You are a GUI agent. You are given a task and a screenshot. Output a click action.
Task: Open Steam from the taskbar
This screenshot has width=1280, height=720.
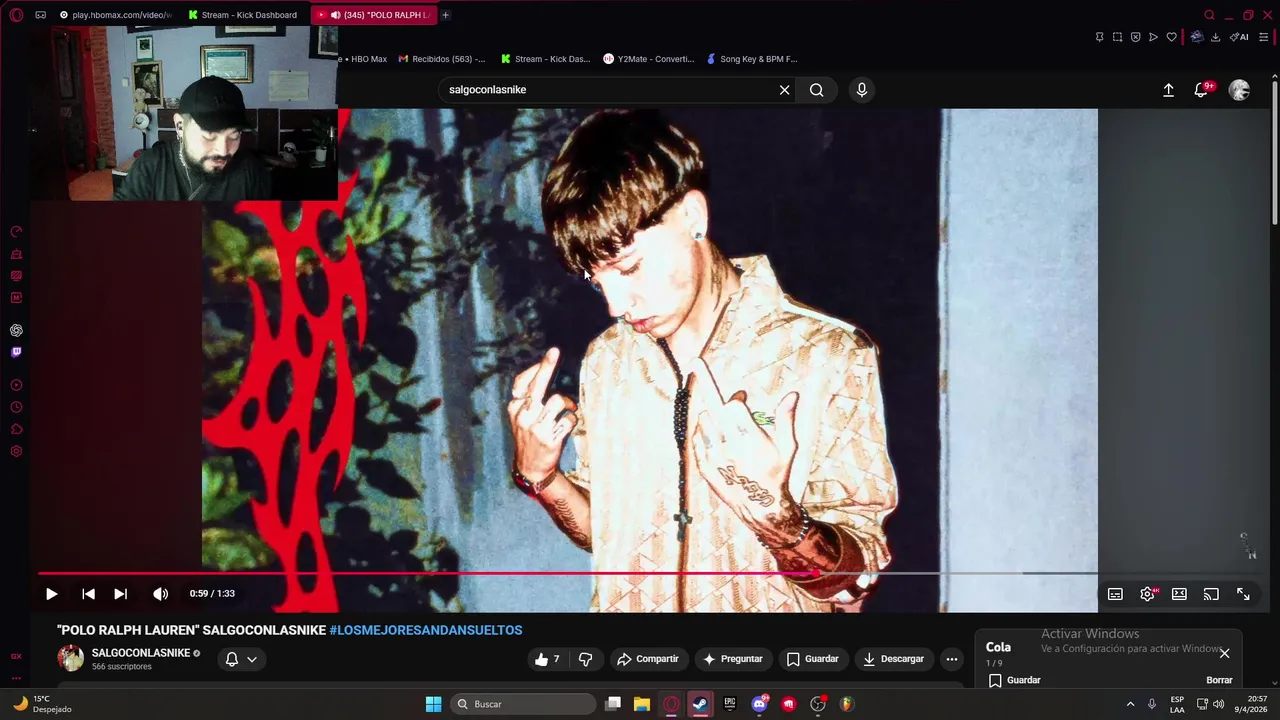point(700,704)
